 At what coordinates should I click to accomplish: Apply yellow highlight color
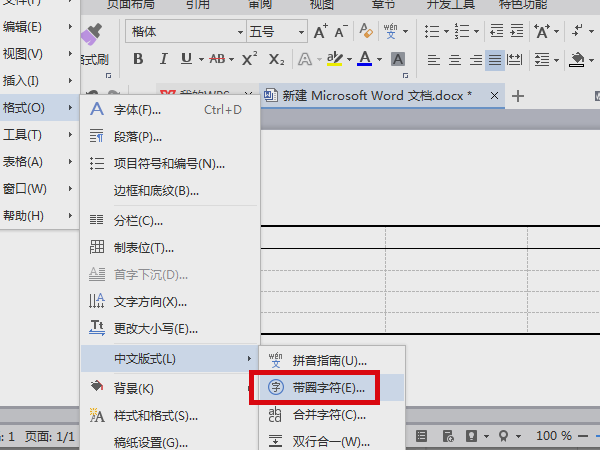coord(334,59)
